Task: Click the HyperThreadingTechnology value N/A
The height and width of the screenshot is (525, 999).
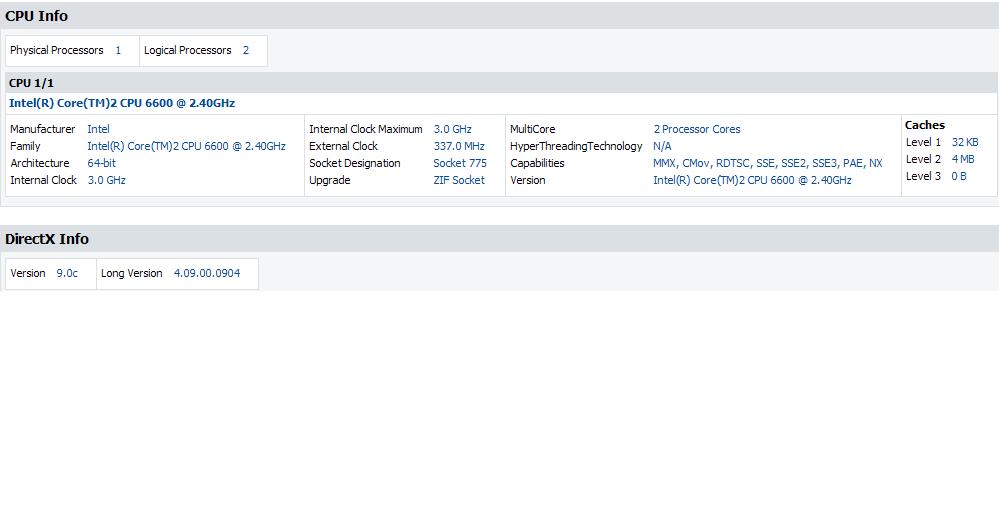Action: click(x=662, y=147)
